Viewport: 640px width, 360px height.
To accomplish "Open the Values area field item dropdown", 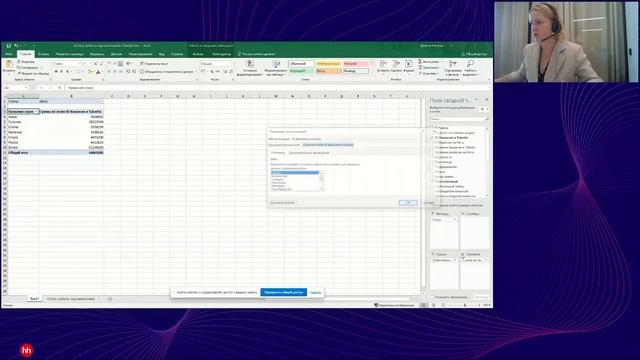I will pos(486,260).
